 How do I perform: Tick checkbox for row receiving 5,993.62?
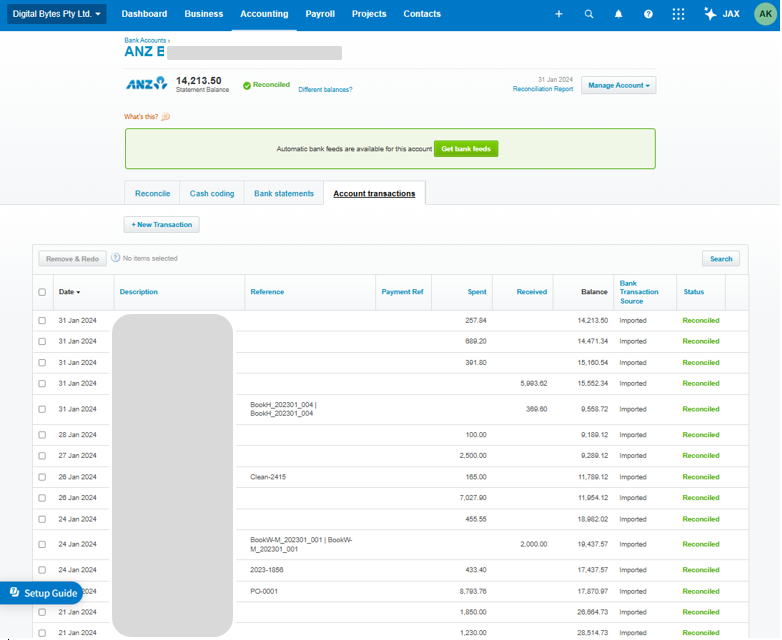[42, 384]
